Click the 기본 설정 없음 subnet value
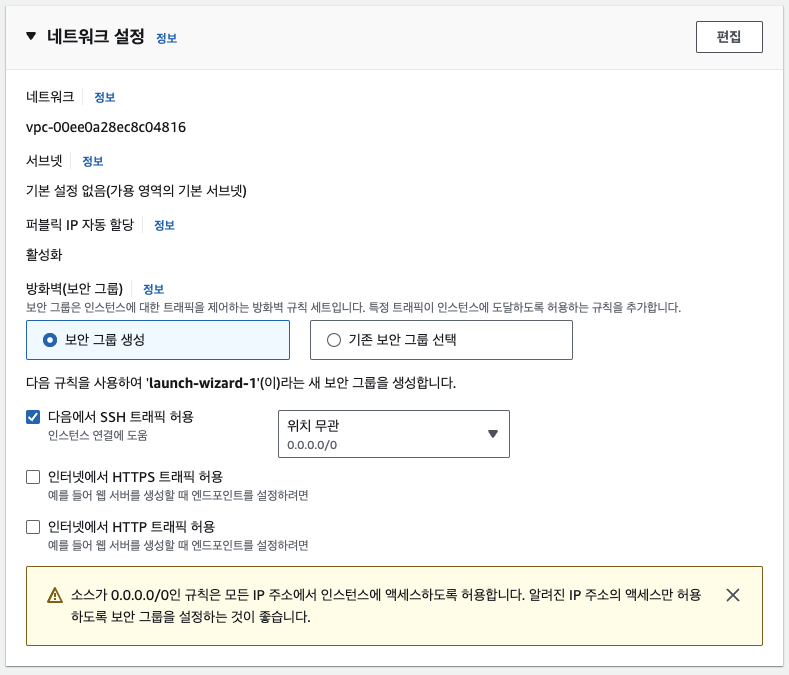Viewport: 789px width, 675px height. point(136,191)
